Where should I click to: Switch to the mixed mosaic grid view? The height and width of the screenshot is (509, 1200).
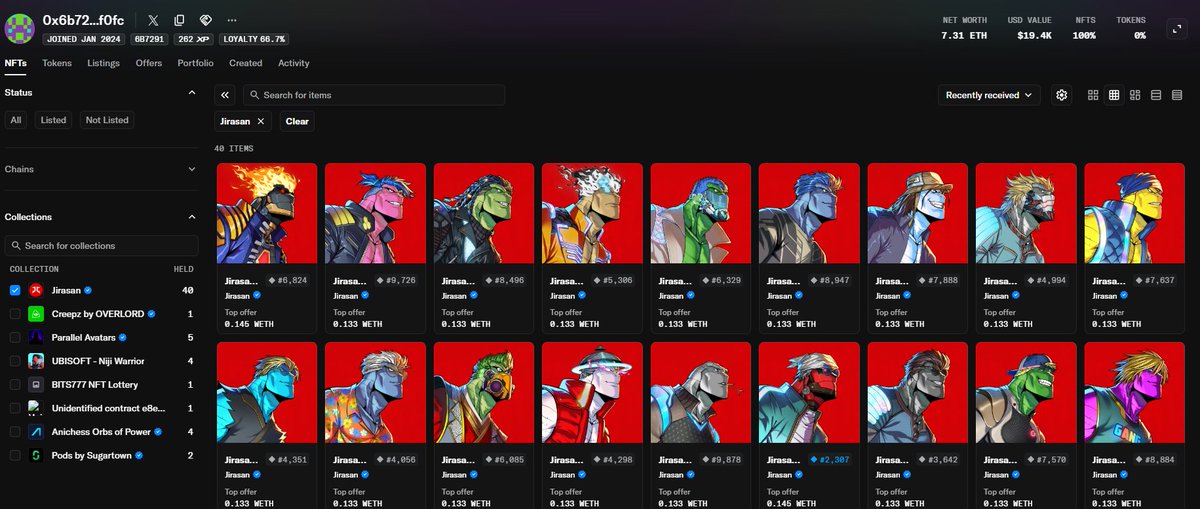point(1135,95)
